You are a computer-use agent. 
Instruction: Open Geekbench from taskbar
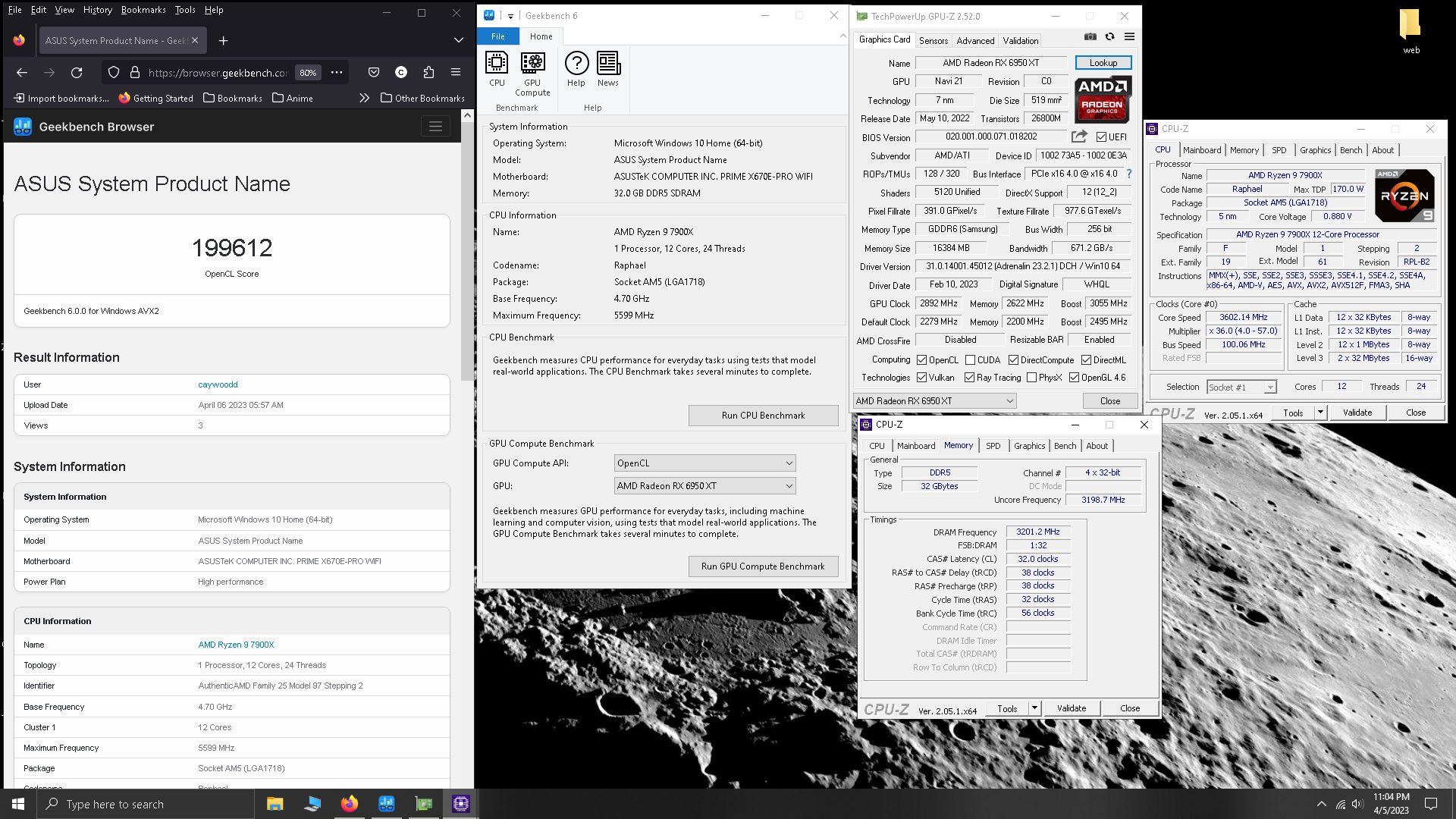click(386, 804)
